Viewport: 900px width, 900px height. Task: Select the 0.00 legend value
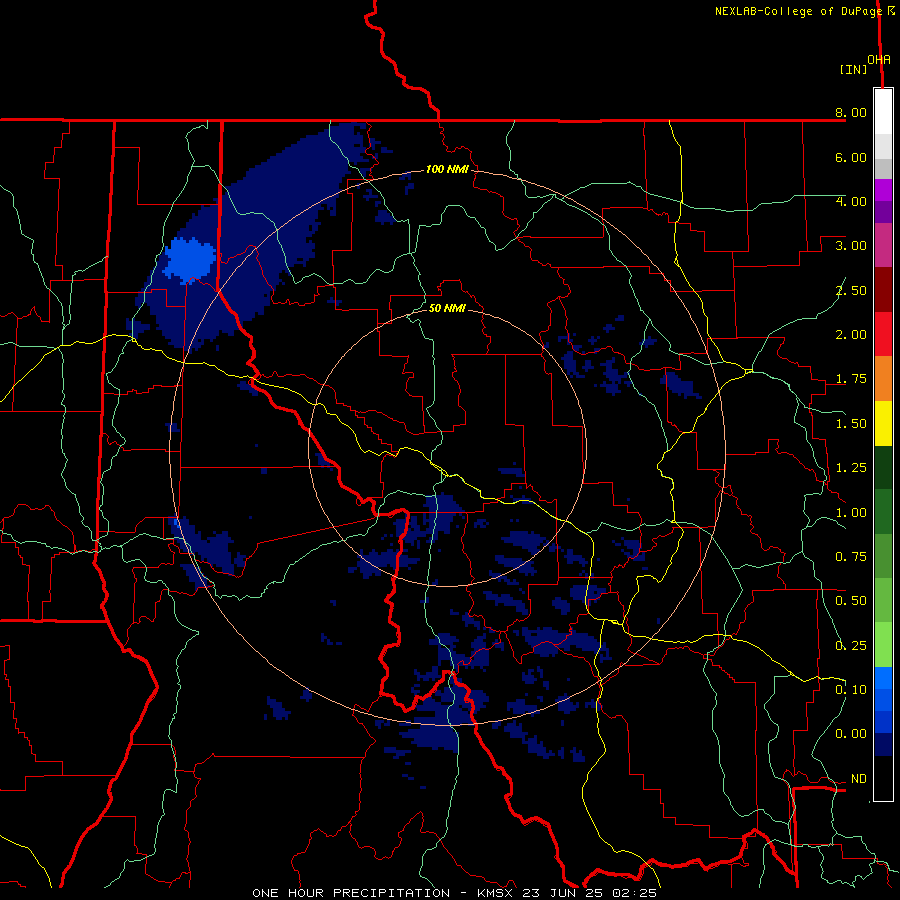coord(851,734)
